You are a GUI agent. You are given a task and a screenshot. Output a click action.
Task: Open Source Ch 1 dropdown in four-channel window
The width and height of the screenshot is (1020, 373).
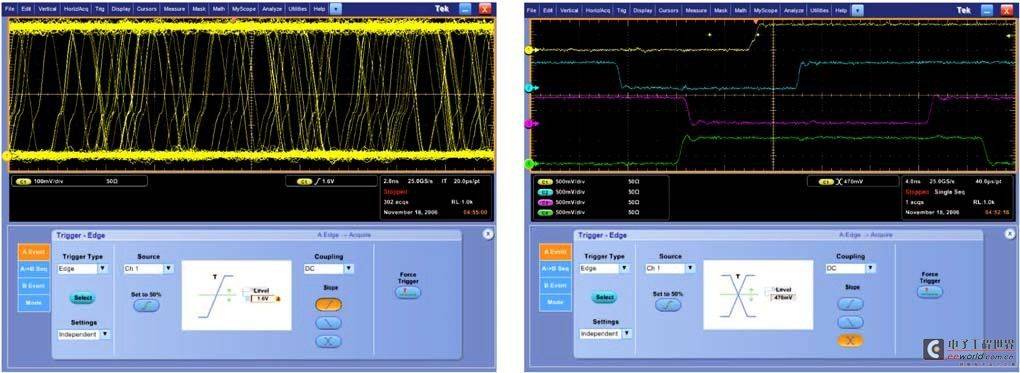click(690, 268)
